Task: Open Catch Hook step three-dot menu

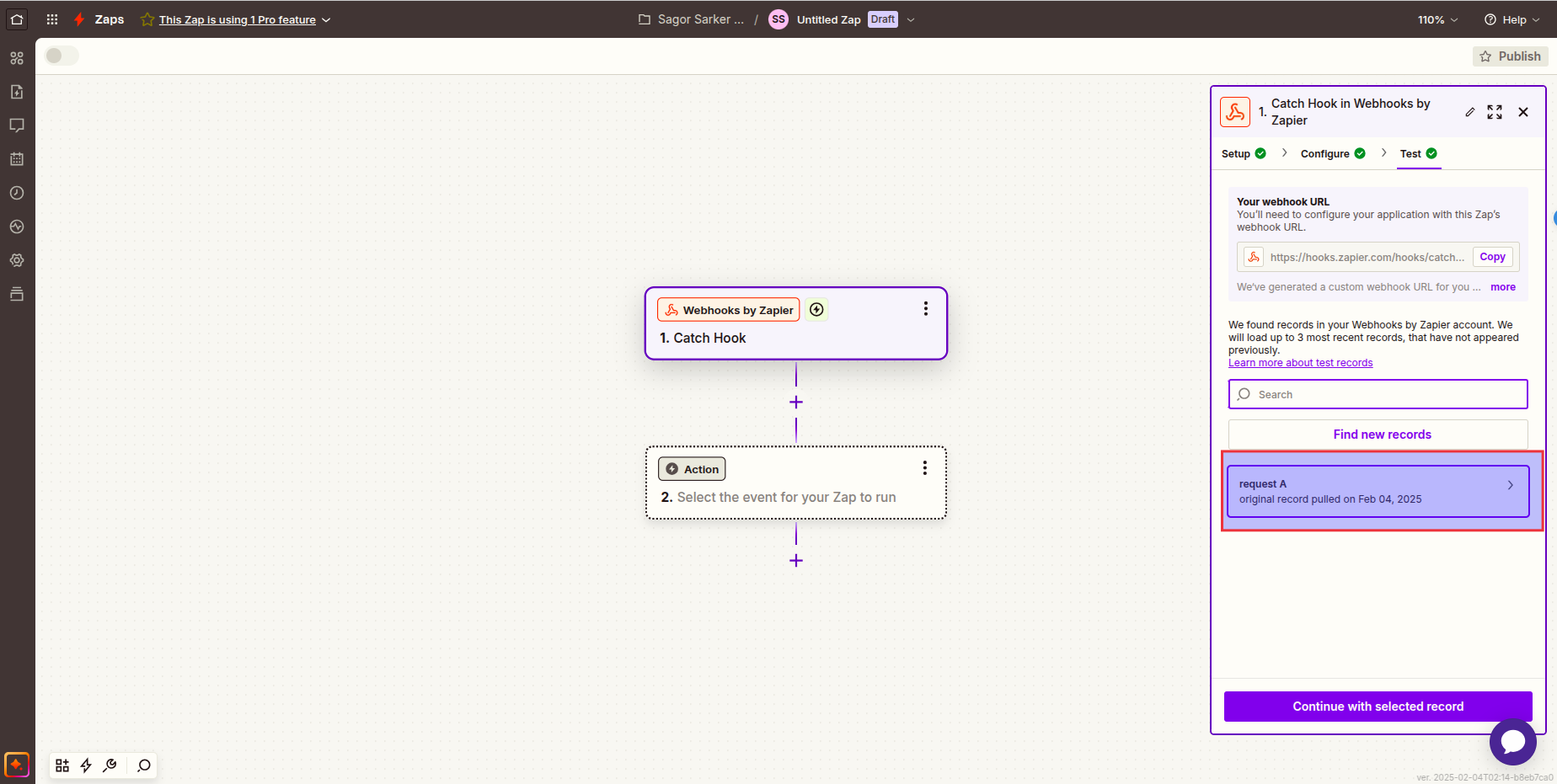Action: click(926, 309)
